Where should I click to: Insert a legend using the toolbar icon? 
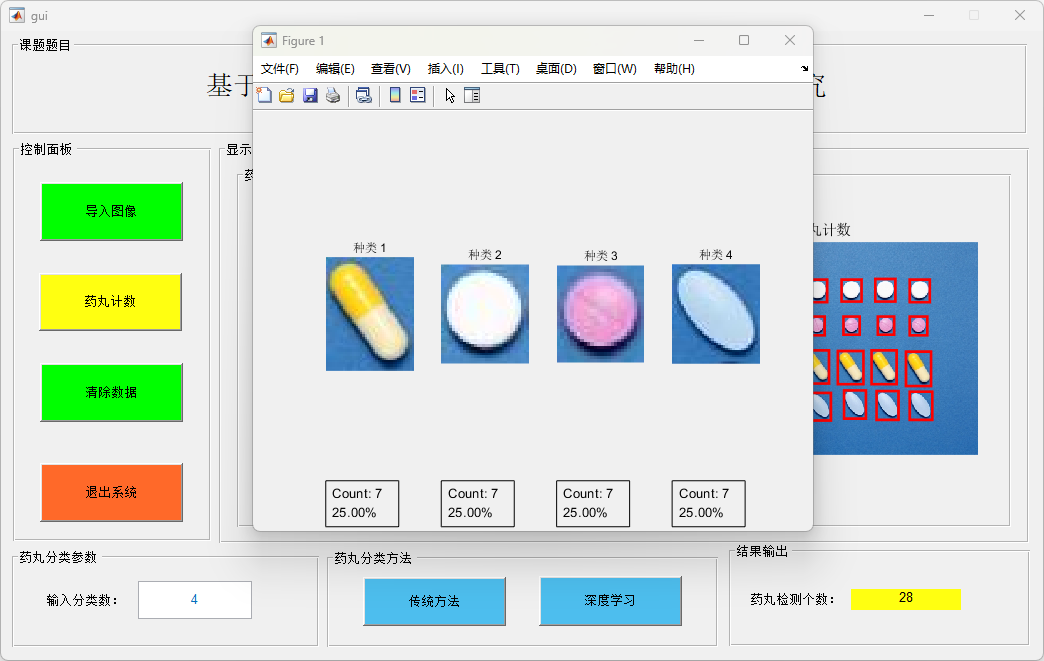(418, 95)
